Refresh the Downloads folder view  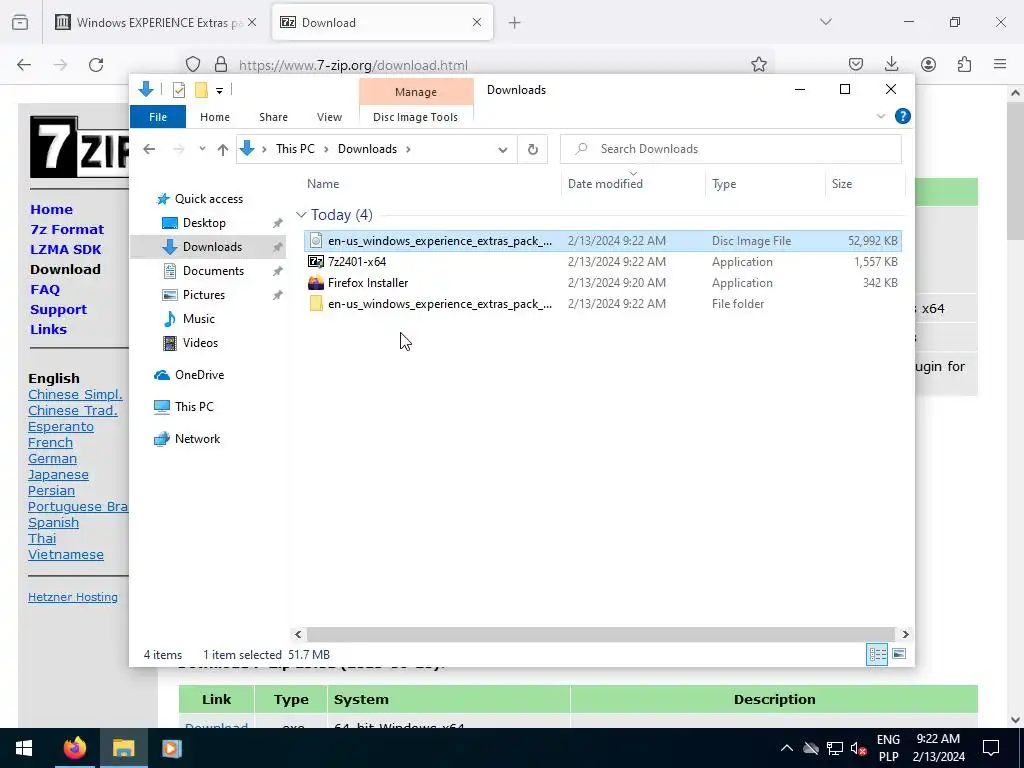(533, 150)
